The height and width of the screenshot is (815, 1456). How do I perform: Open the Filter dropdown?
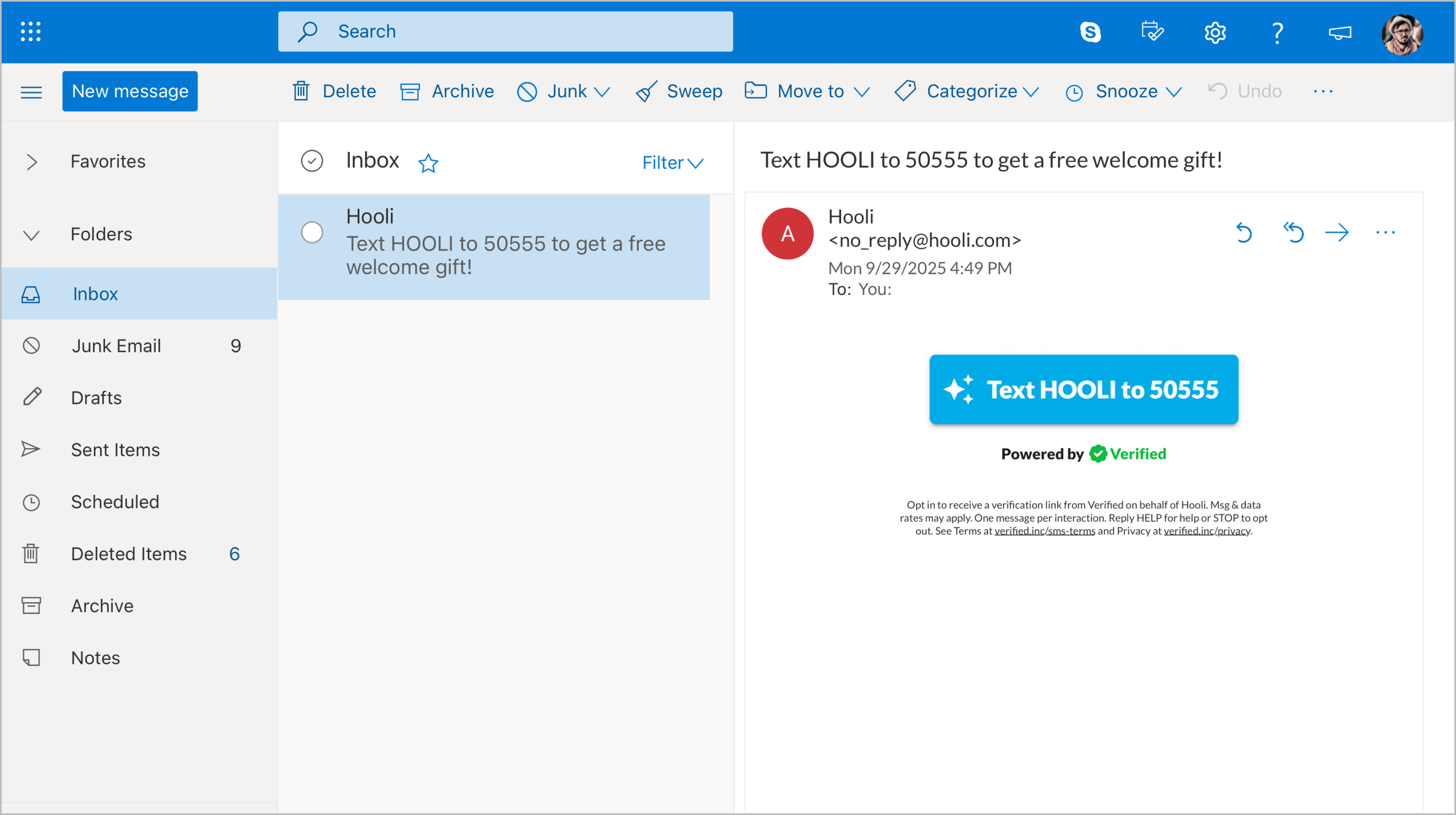(x=672, y=163)
